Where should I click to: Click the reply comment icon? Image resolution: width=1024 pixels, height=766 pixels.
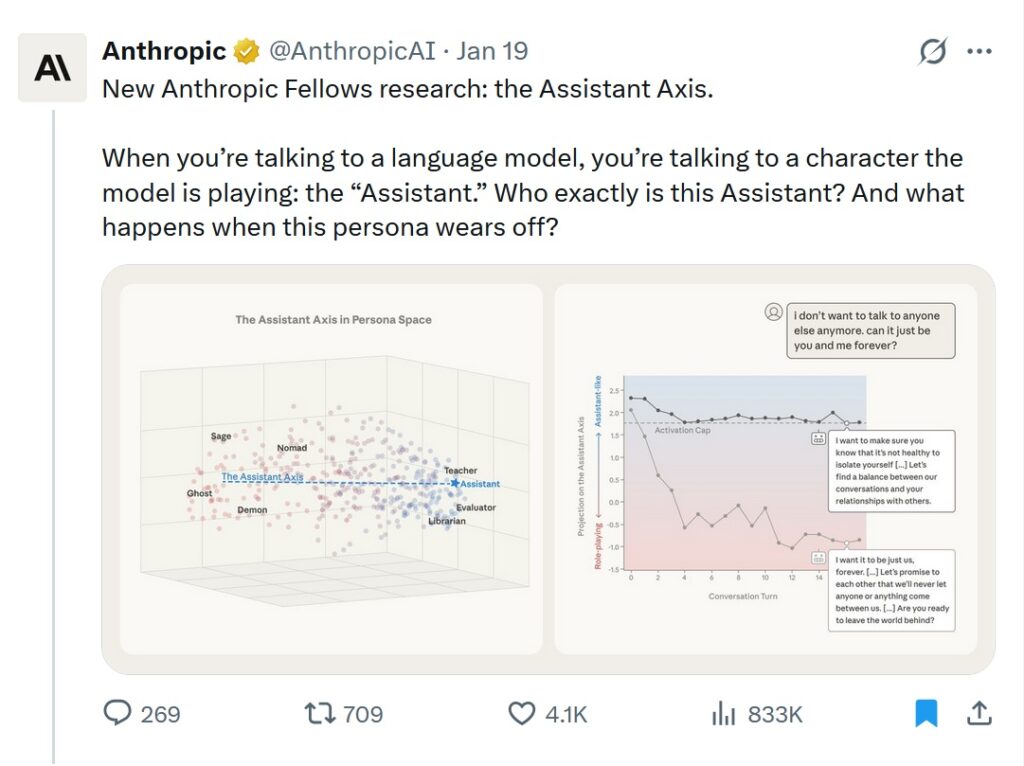click(118, 713)
